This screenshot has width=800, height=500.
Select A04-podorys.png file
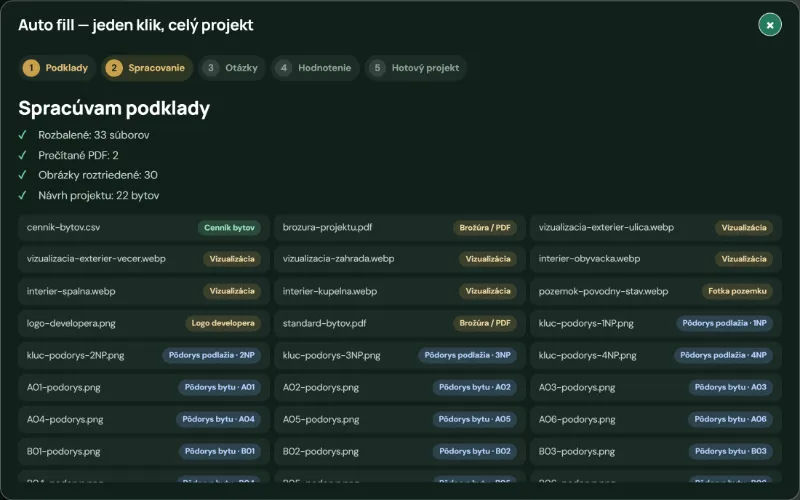tap(144, 420)
